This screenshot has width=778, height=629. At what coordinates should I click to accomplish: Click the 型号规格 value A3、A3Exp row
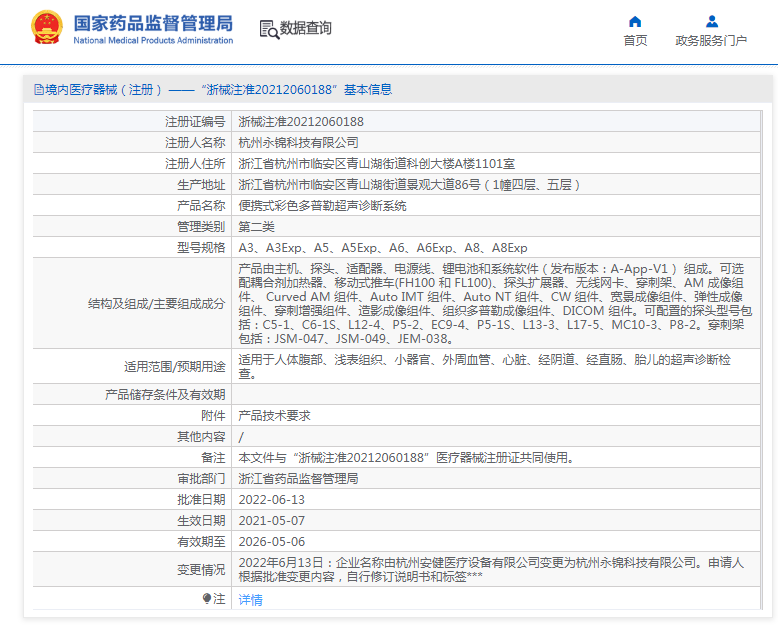(382, 248)
